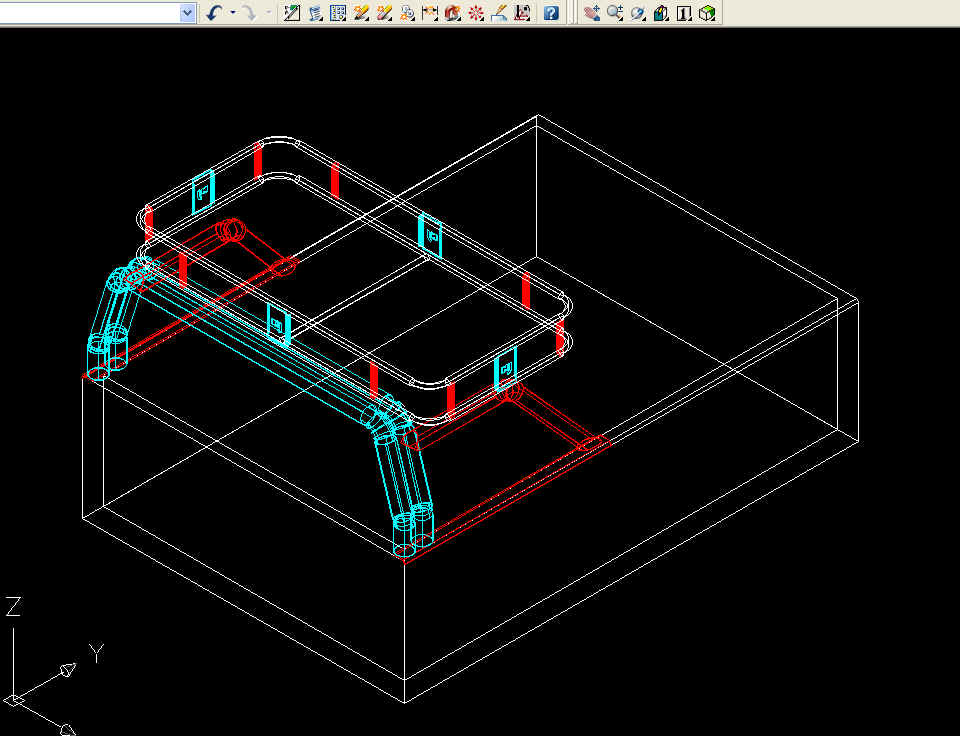Open the blue grid table icon

click(338, 13)
